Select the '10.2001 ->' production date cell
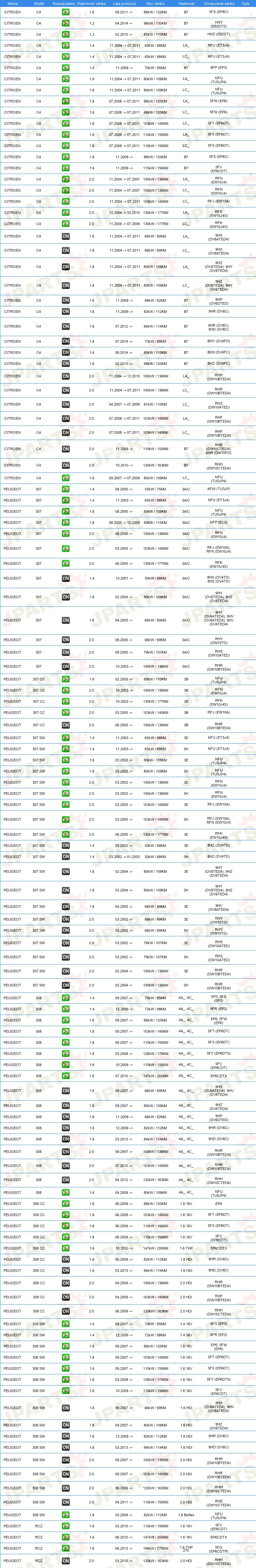Viewport: 256px width, 1568px height. 123,578
